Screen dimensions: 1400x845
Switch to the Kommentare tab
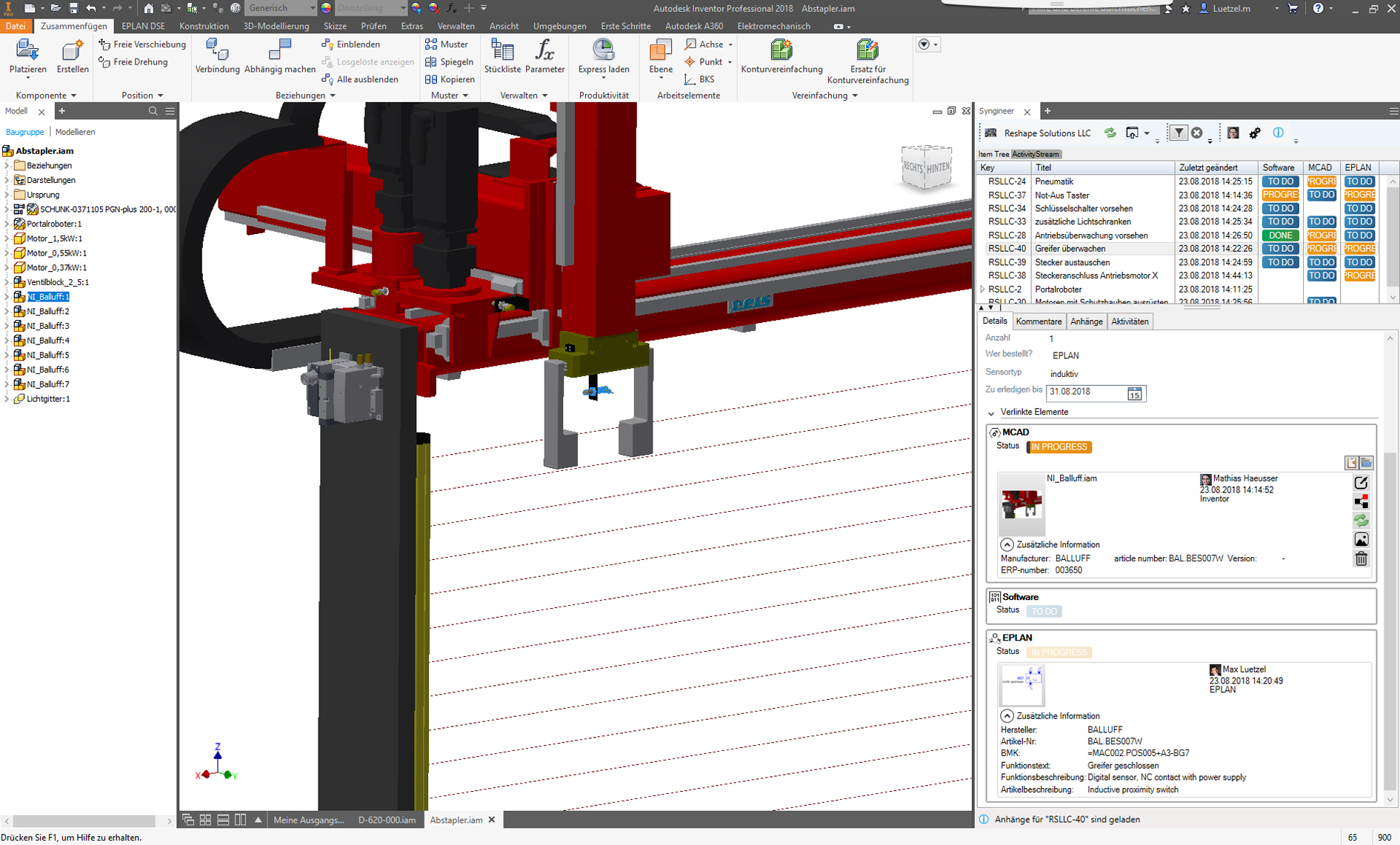(x=1039, y=321)
